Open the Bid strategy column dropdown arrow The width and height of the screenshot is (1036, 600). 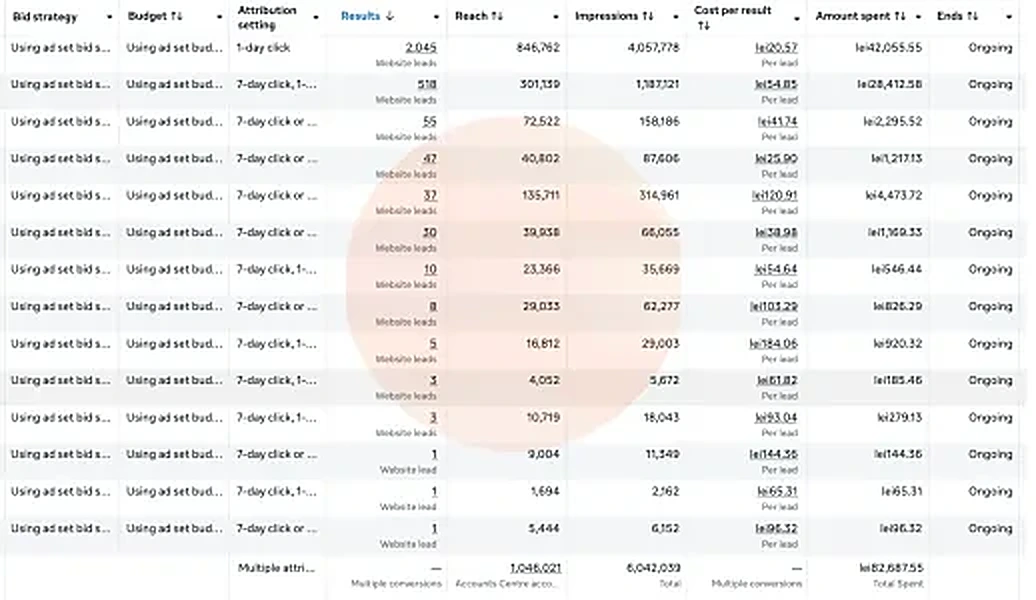point(109,17)
